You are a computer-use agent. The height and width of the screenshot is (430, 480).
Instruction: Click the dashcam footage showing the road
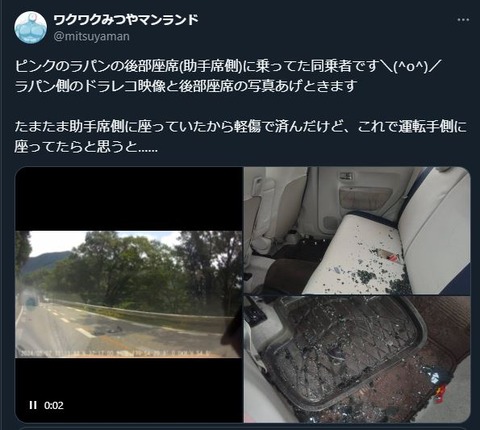click(129, 294)
